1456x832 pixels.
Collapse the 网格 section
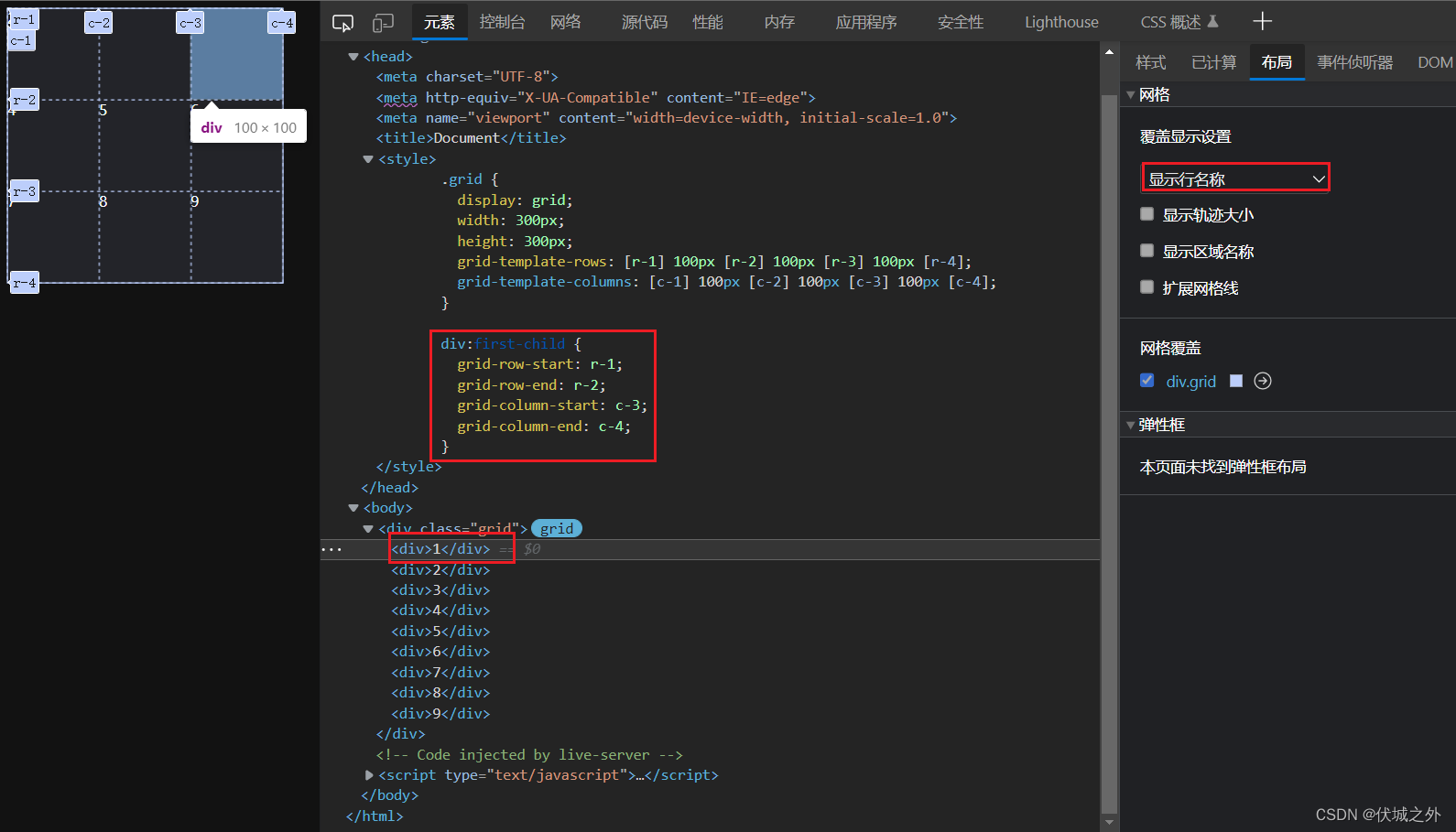[x=1131, y=94]
